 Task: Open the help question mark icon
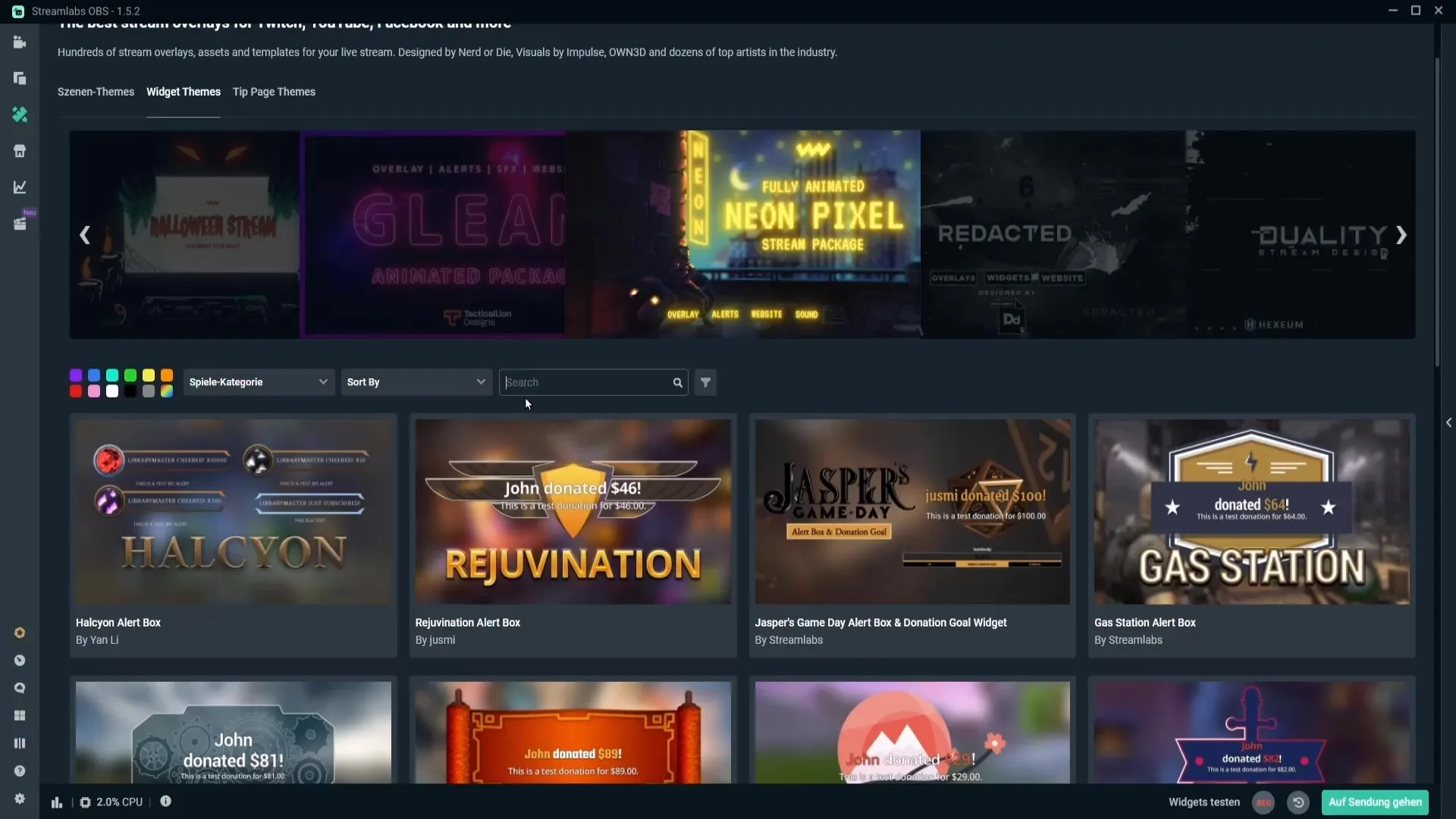point(20,771)
